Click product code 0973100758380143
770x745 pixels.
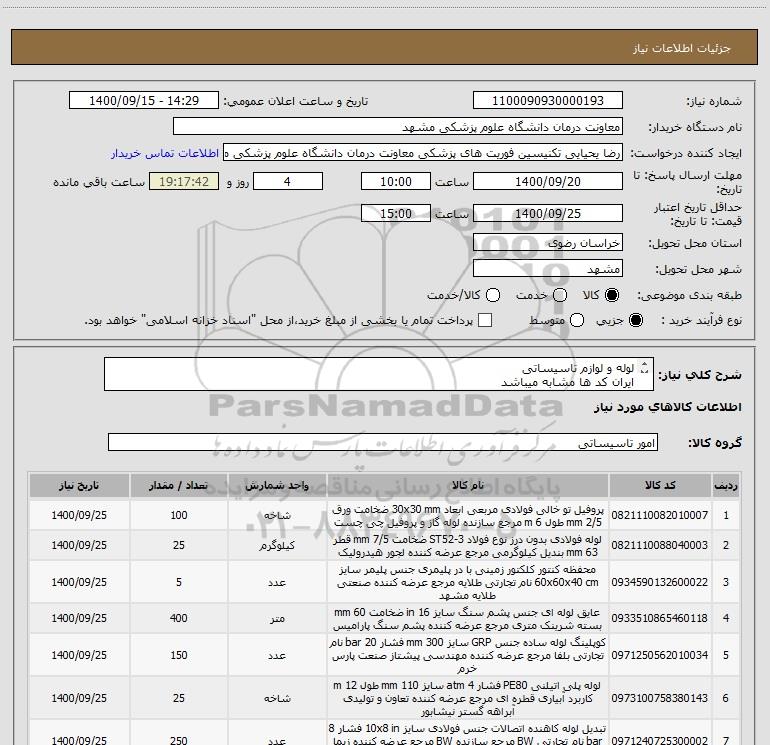[660, 698]
